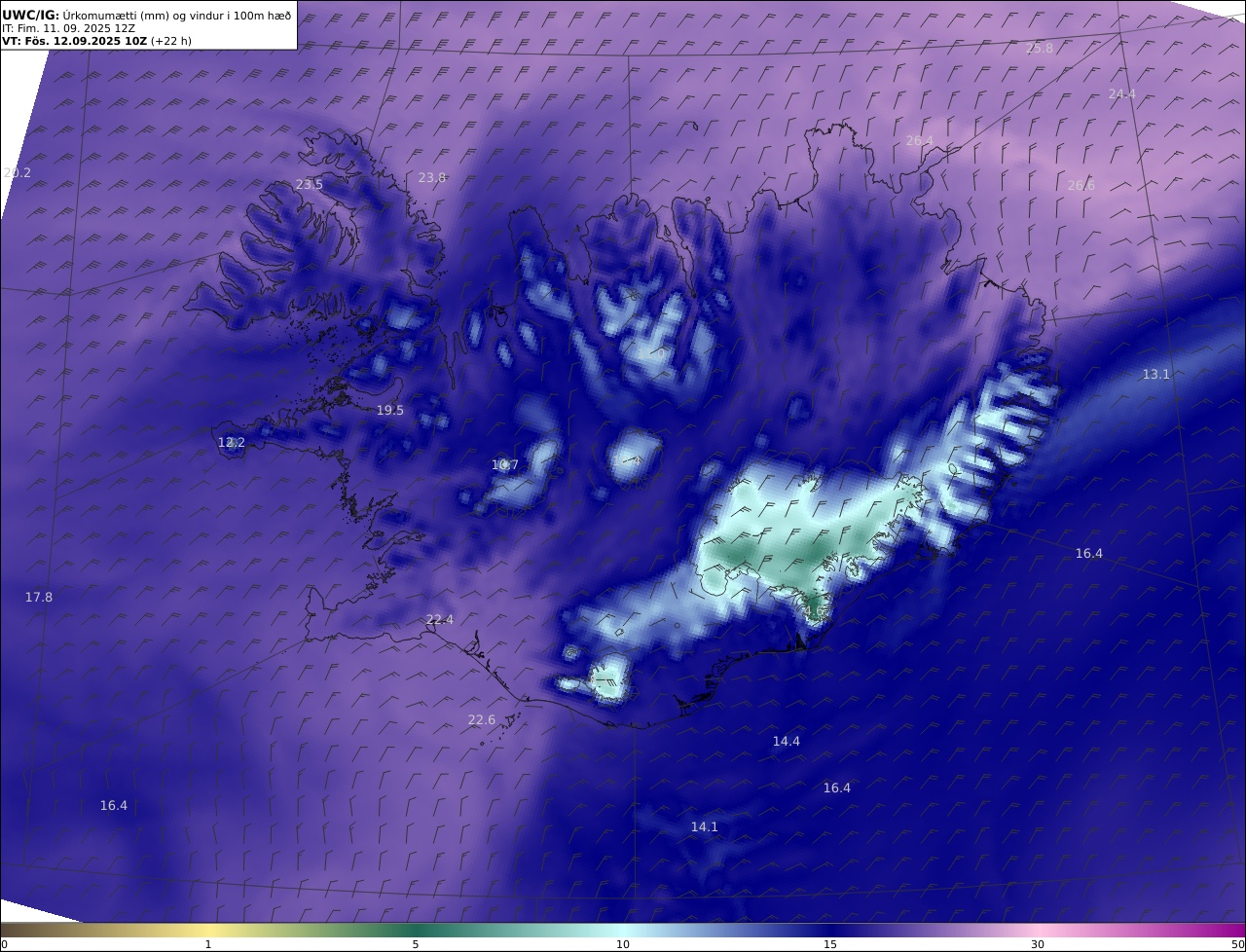Click the 26.6 value label
The height and width of the screenshot is (952, 1246).
(x=1081, y=185)
